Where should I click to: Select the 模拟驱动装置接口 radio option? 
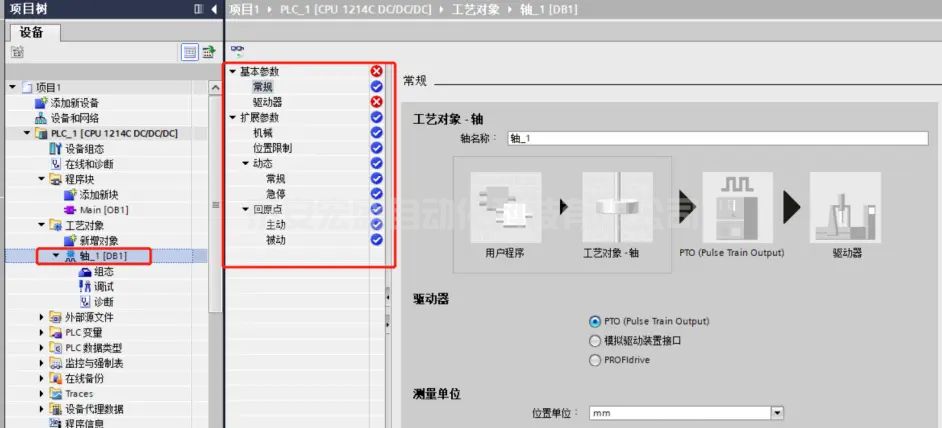pyautogui.click(x=596, y=341)
